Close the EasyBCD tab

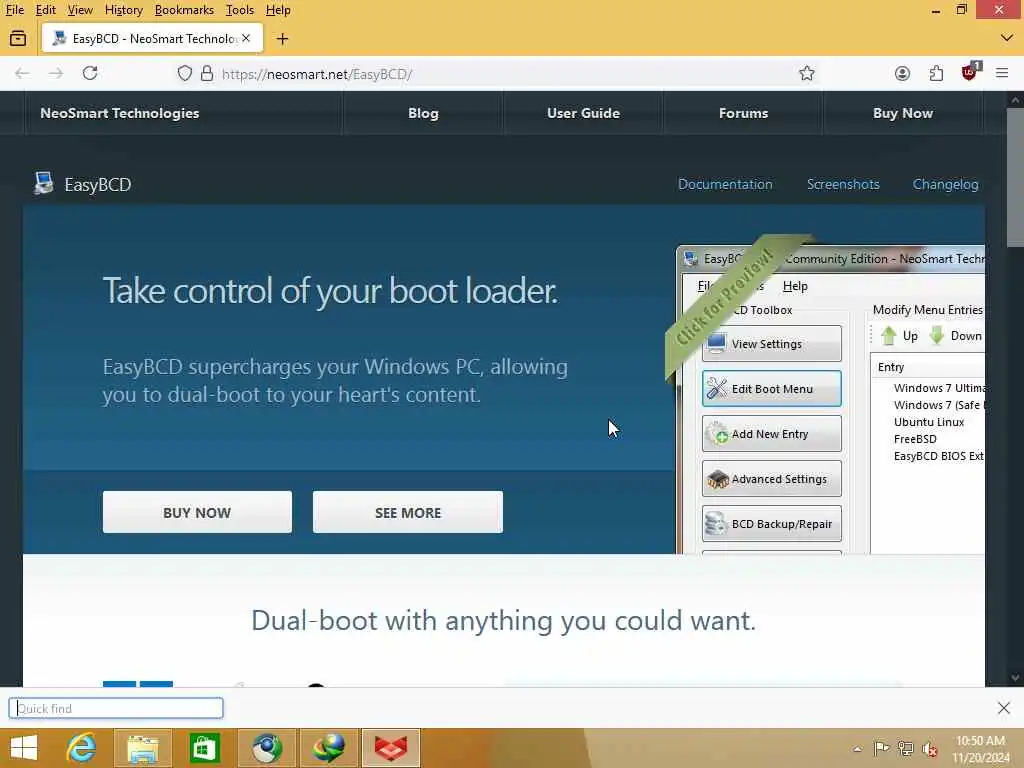(x=246, y=39)
